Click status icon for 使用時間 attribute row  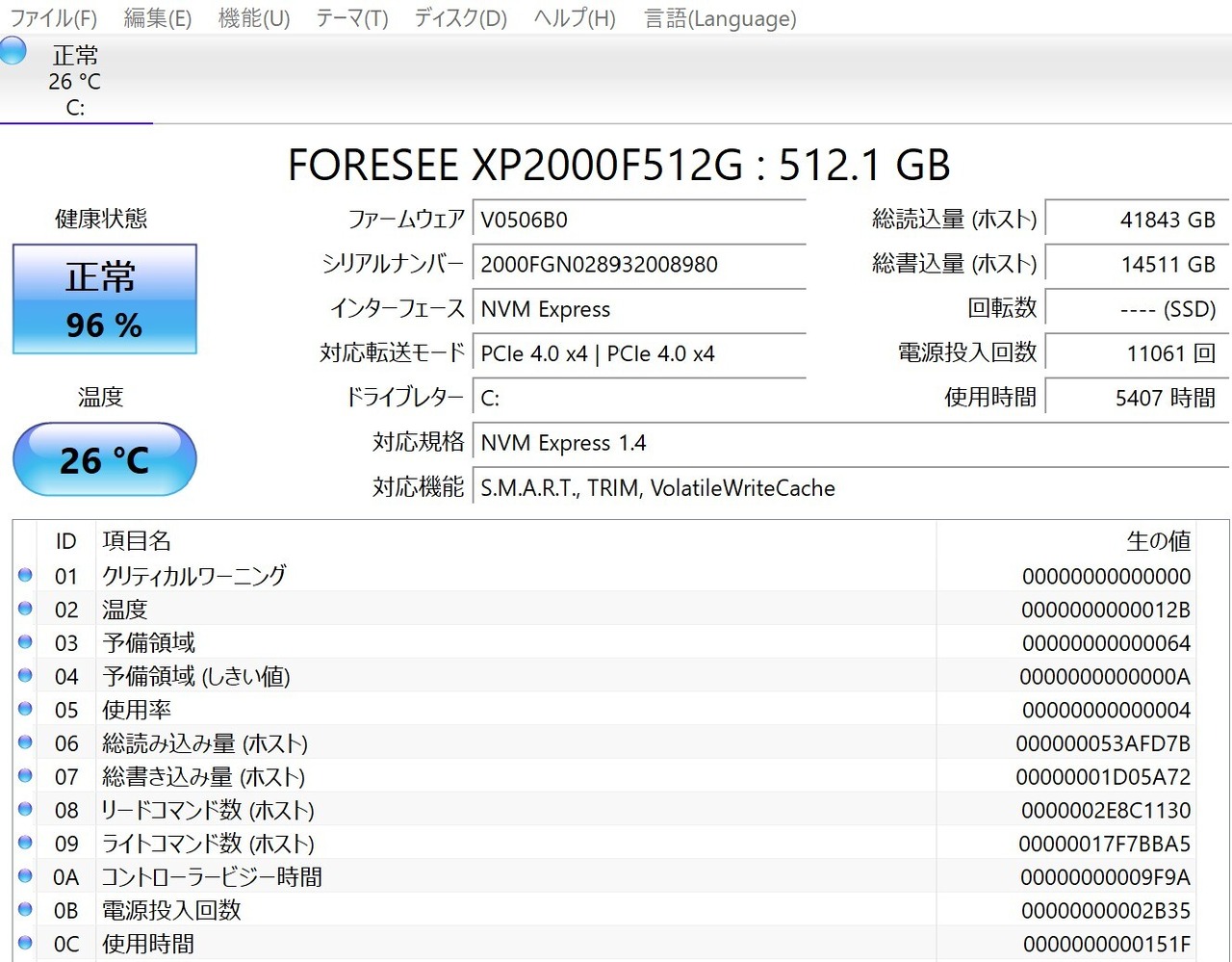[25, 944]
